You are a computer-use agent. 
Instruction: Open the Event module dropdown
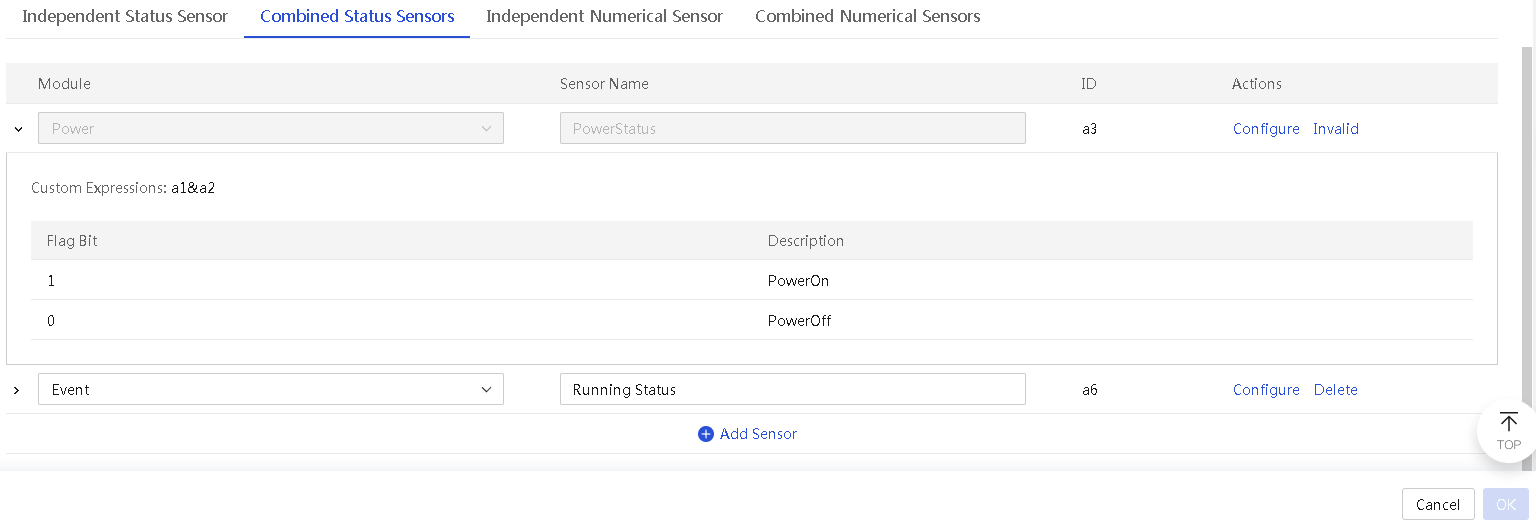click(x=271, y=389)
